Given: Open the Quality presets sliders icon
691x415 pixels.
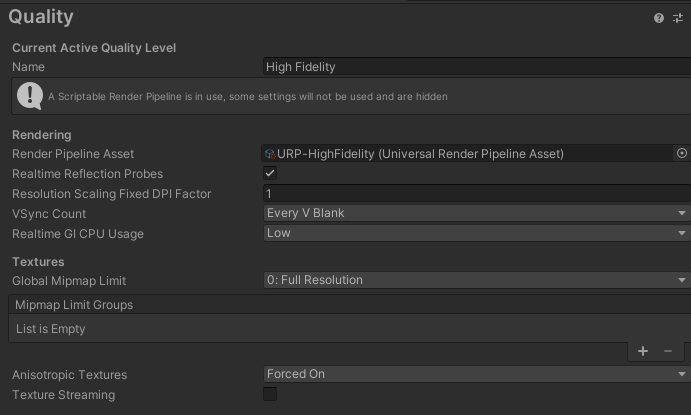Looking at the screenshot, I should pyautogui.click(x=678, y=18).
